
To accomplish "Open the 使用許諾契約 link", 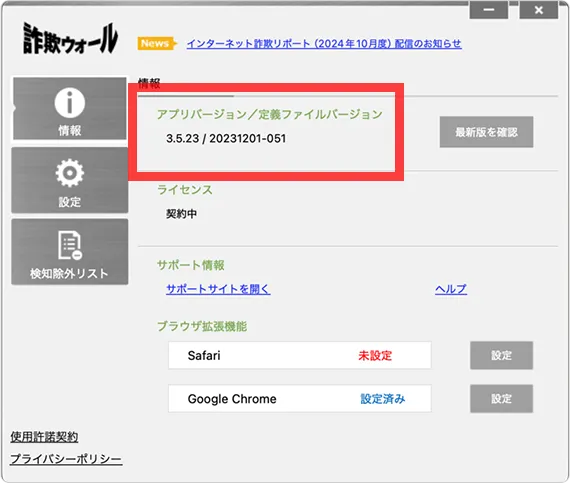I will tap(44, 436).
